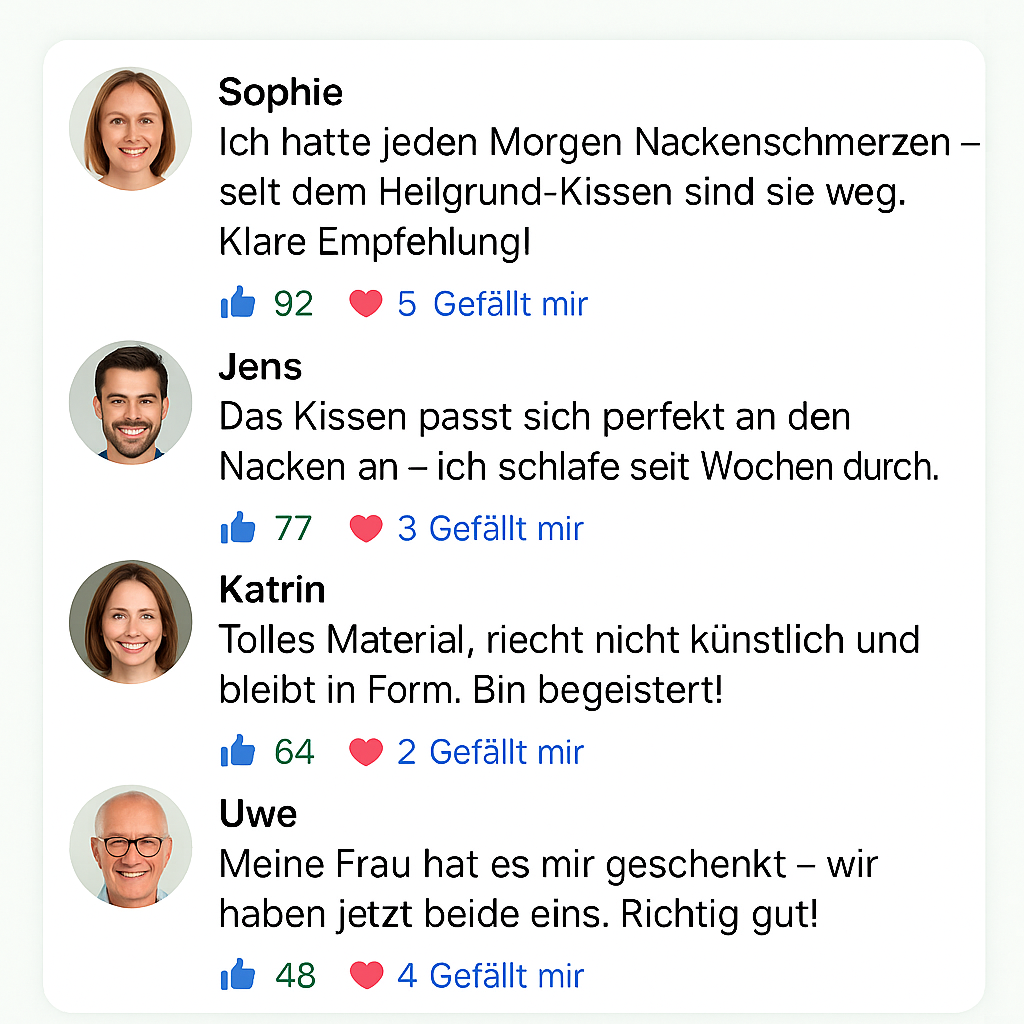Click the thumbs-up icon under Jens's comment
The width and height of the screenshot is (1024, 1024).
(x=238, y=527)
